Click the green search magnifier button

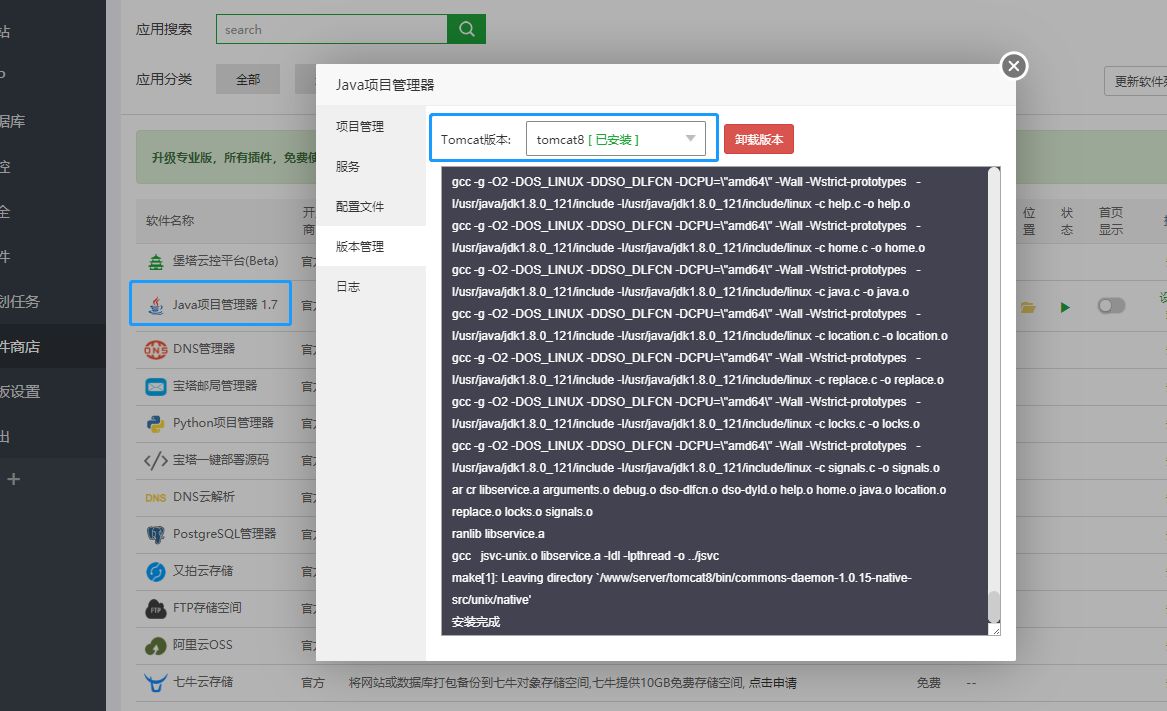click(466, 29)
